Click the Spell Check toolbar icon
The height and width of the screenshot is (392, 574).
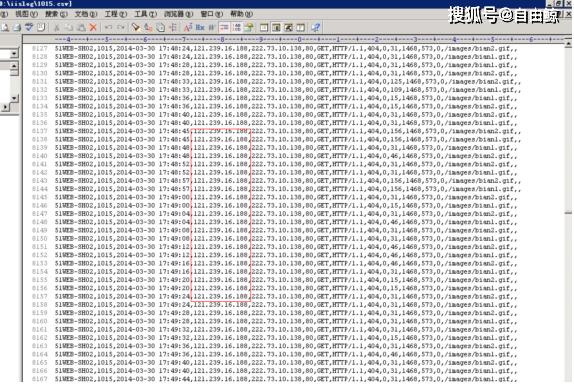point(29,27)
